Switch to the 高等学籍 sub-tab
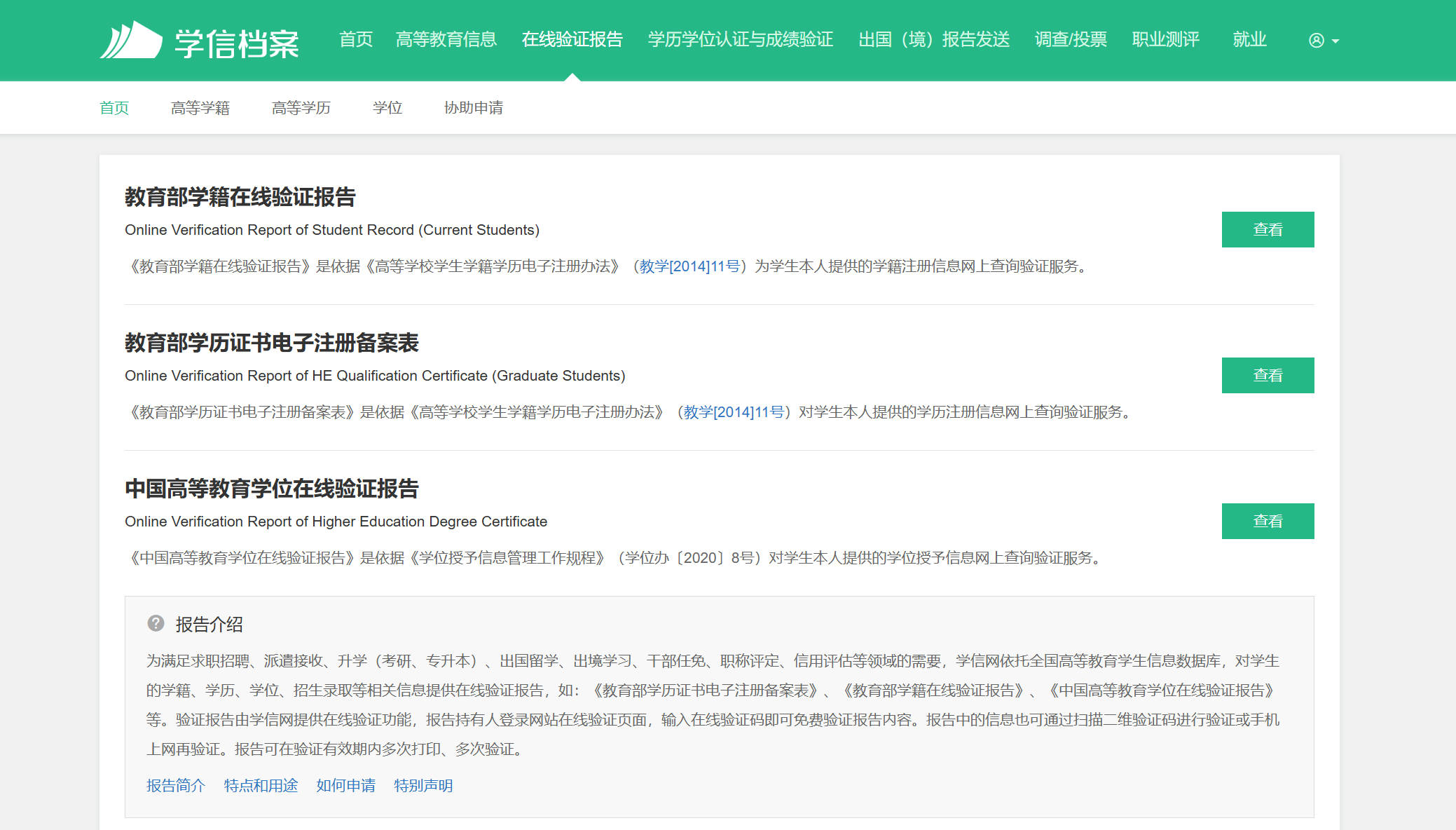The height and width of the screenshot is (830, 1456). pos(200,108)
